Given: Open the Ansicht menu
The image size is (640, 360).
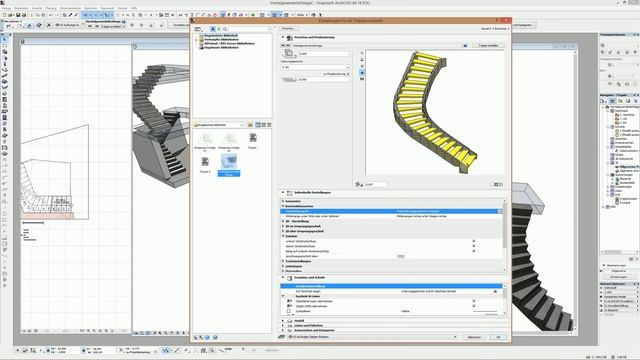Looking at the screenshot, I should (37, 8).
